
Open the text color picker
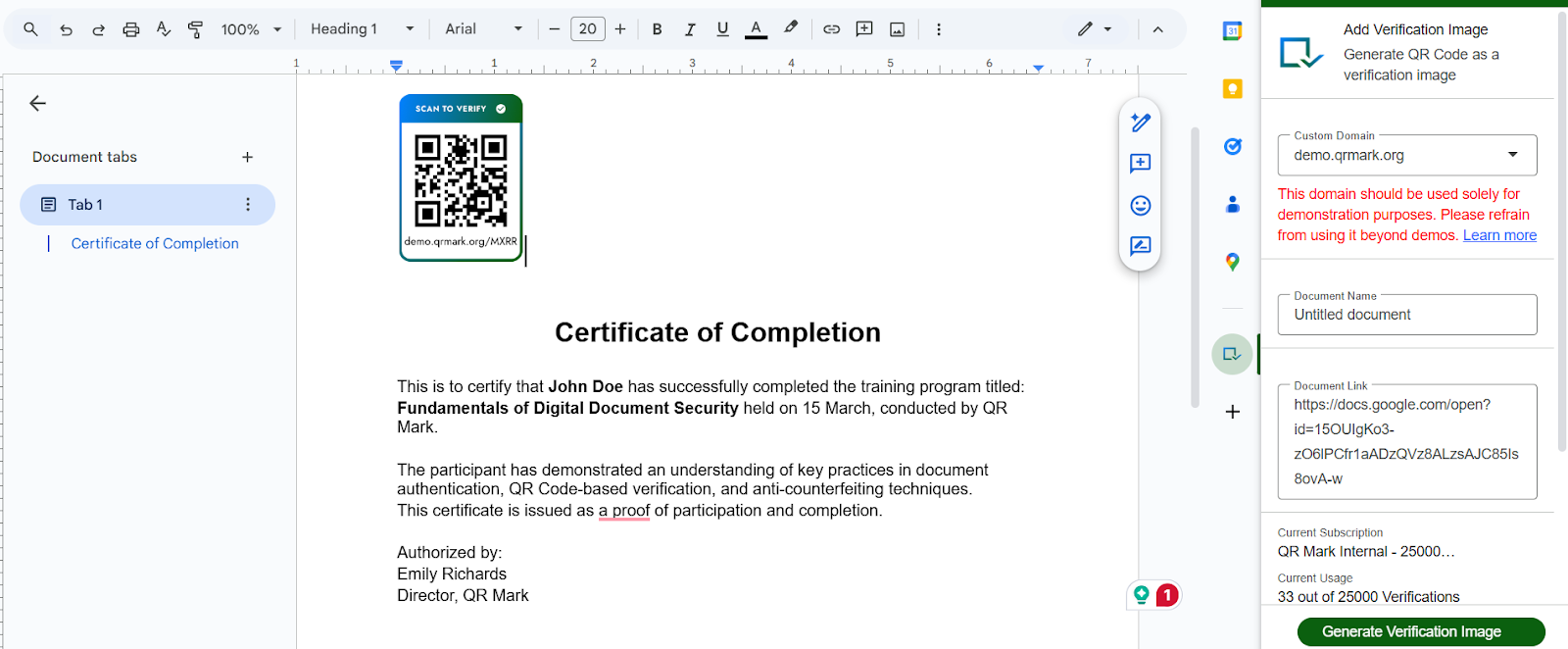click(756, 29)
